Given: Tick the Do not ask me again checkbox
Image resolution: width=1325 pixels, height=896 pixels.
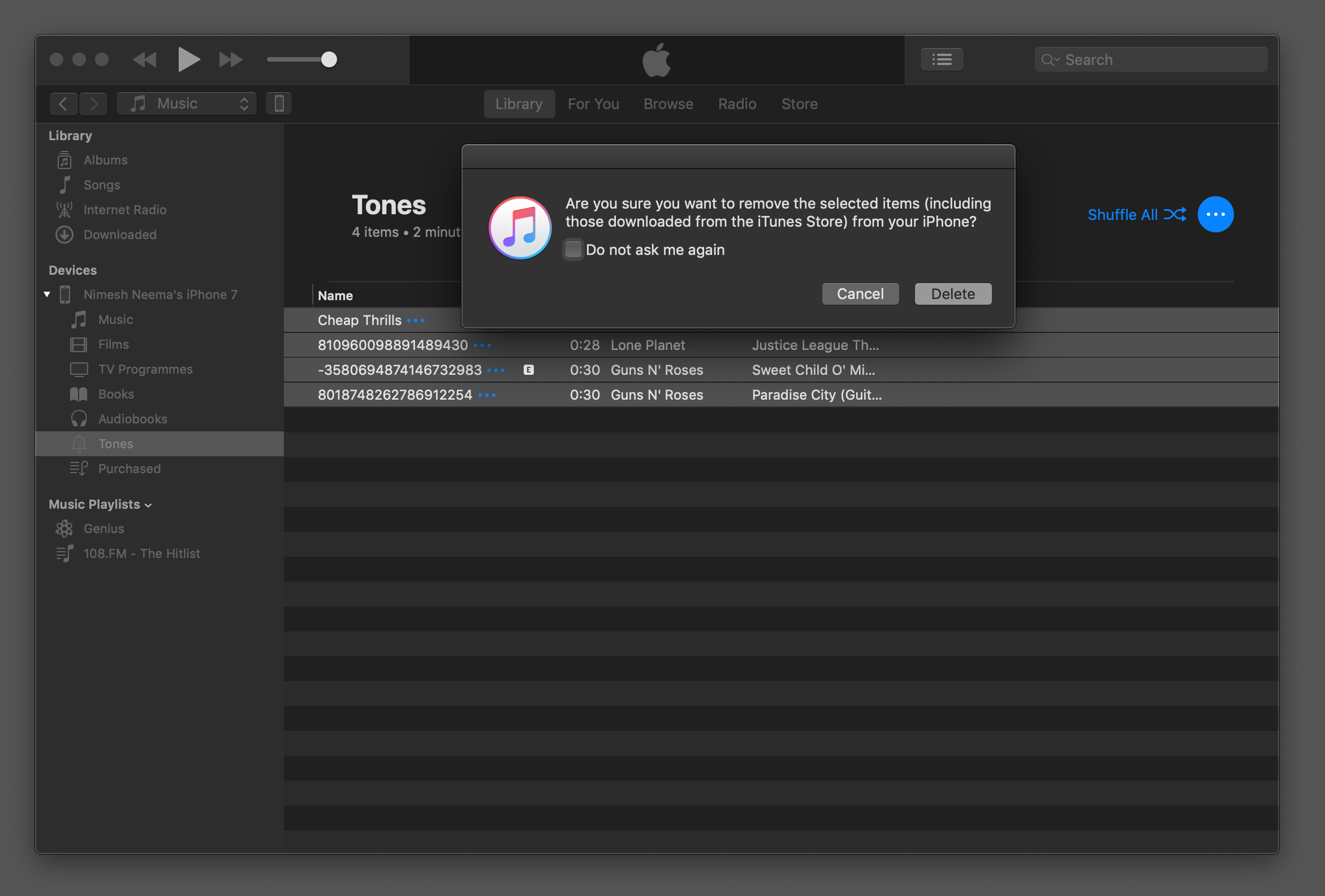Looking at the screenshot, I should pyautogui.click(x=573, y=250).
